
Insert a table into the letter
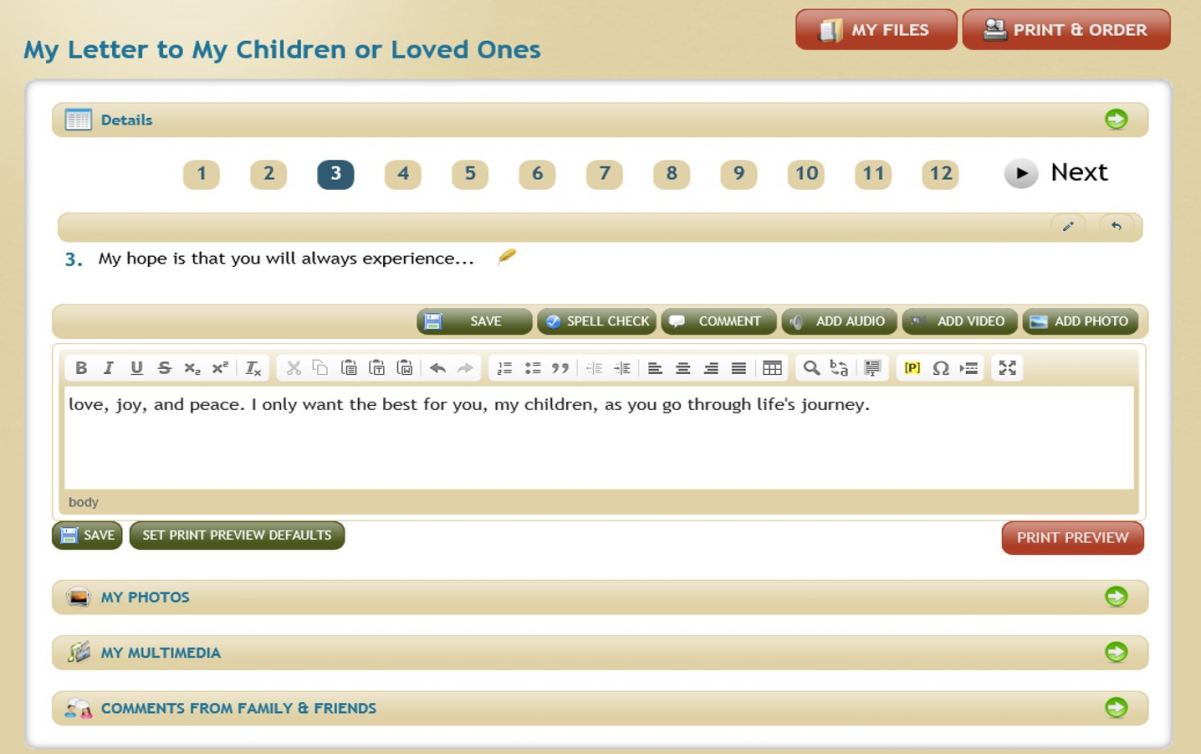point(772,368)
